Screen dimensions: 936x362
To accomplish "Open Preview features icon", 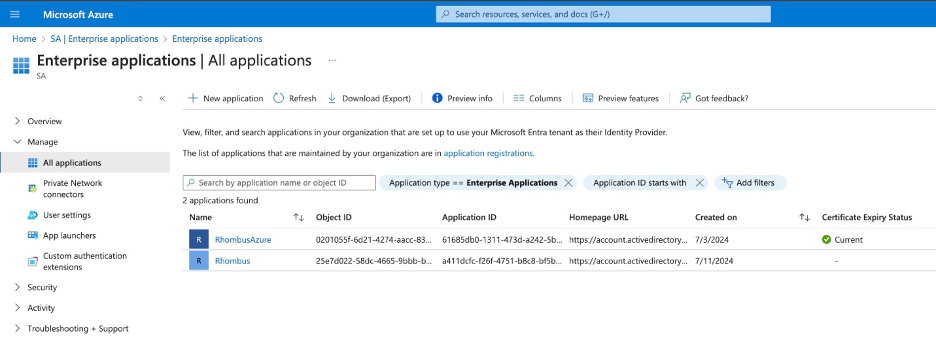I will point(588,99).
